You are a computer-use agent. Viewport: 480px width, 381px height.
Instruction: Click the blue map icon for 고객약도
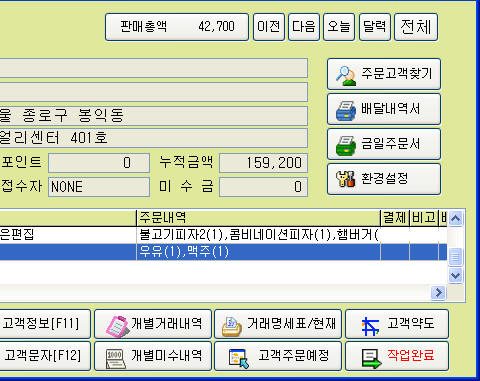370,326
